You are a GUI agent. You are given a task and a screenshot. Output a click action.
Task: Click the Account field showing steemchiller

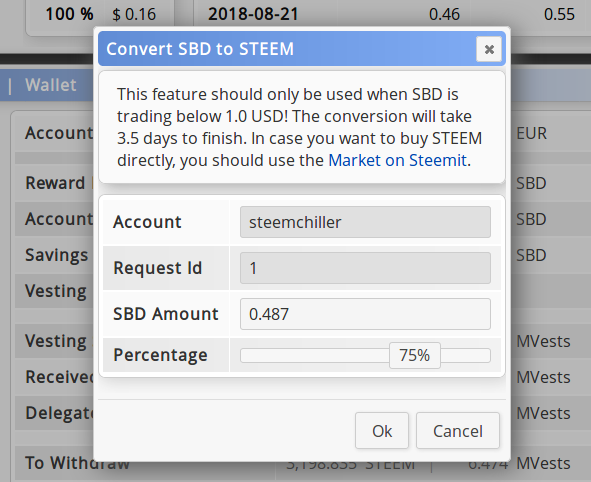coord(365,222)
